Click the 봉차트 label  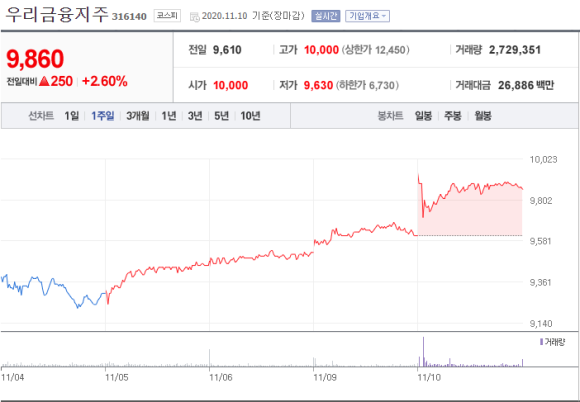click(390, 116)
